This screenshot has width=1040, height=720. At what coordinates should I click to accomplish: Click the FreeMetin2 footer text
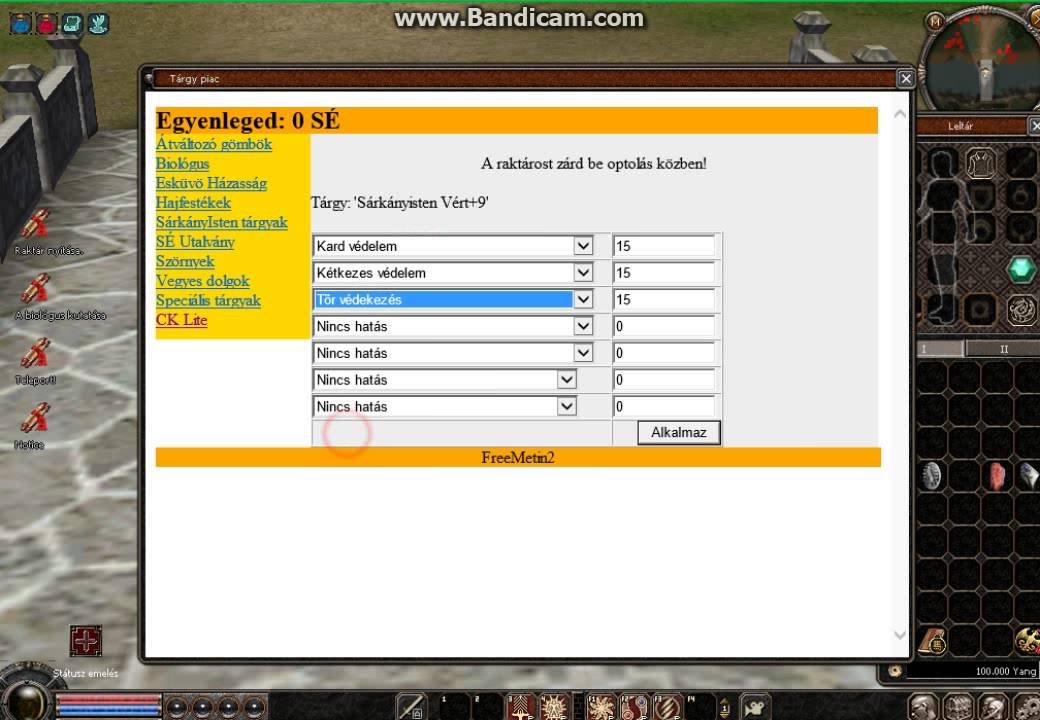[x=518, y=457]
